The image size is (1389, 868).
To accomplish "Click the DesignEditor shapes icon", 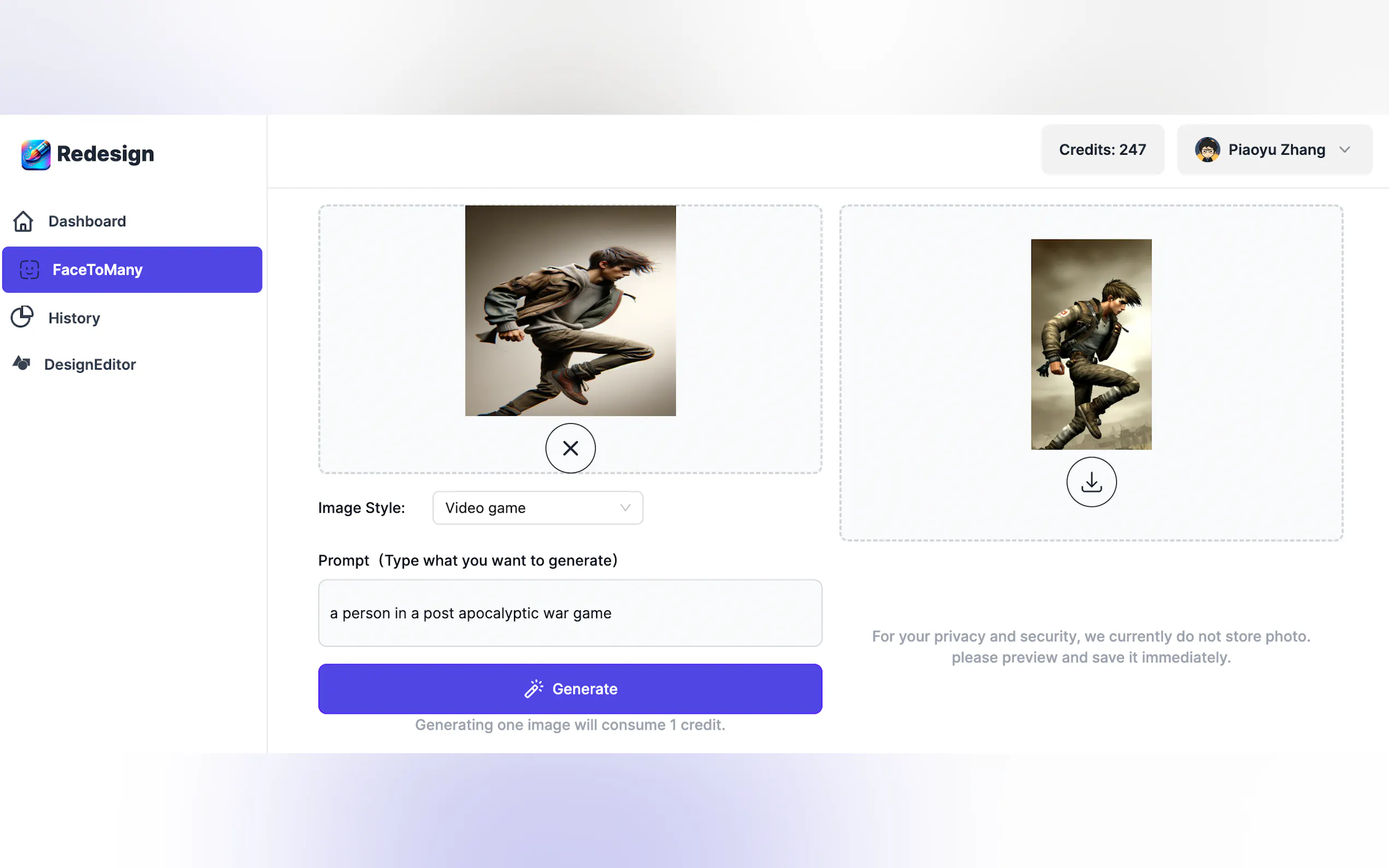I will click(21, 363).
